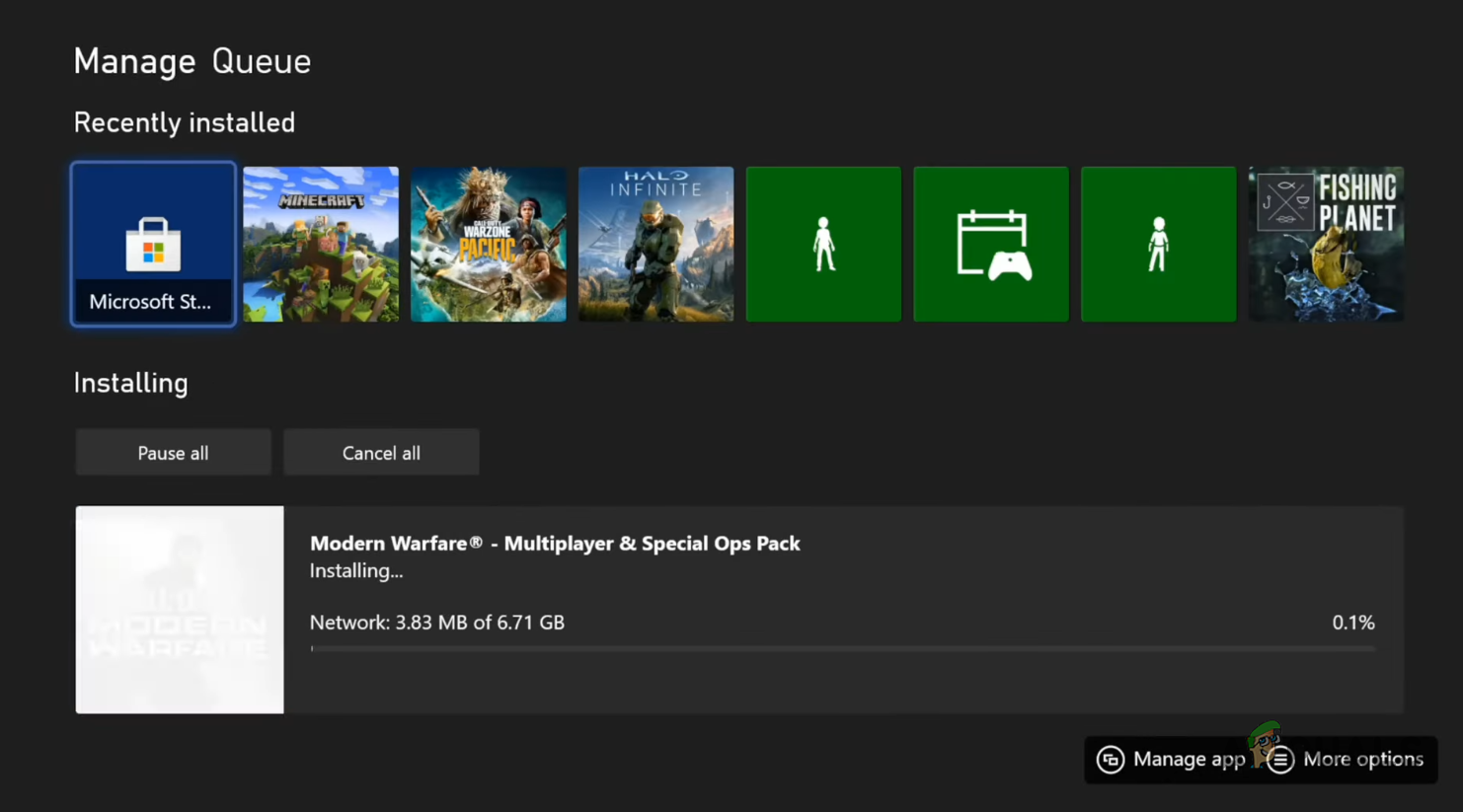Click the avatar tile beside Fishing Planet
1463x812 pixels.
click(x=1158, y=244)
